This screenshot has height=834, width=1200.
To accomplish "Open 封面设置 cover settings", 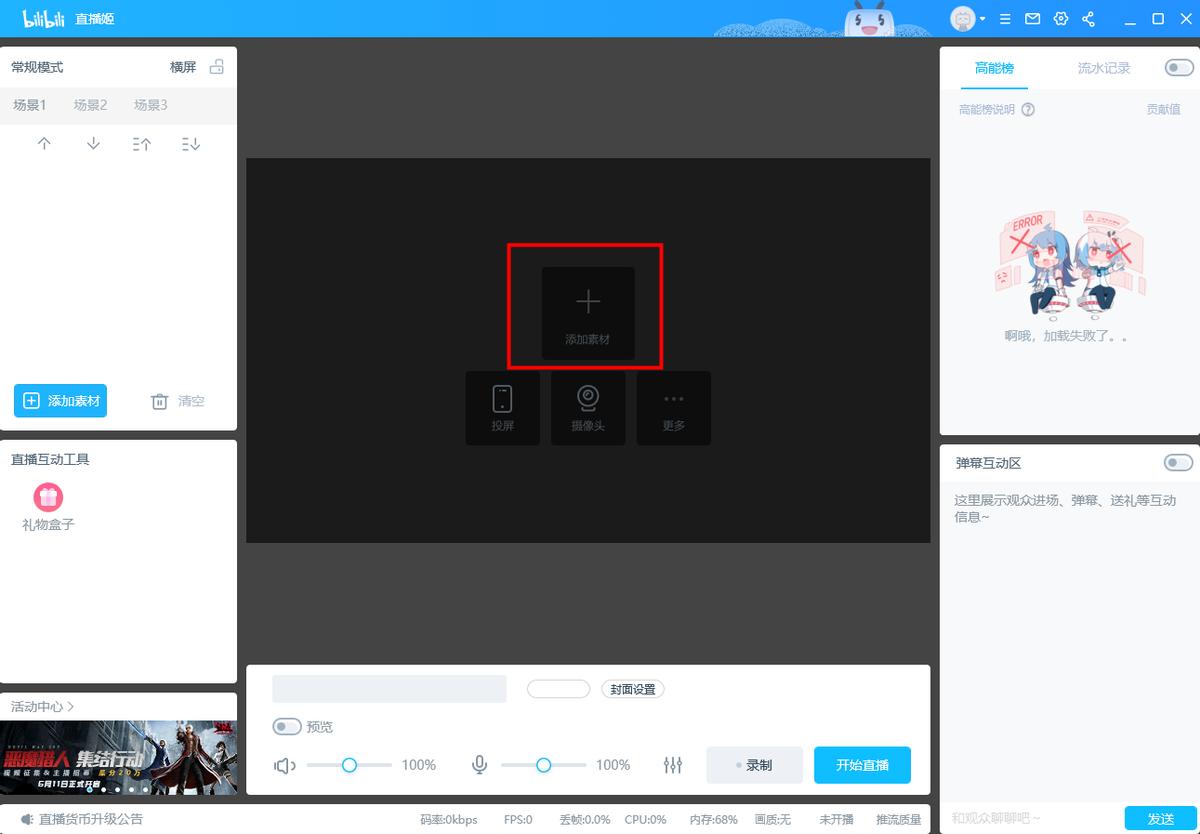I will 633,689.
